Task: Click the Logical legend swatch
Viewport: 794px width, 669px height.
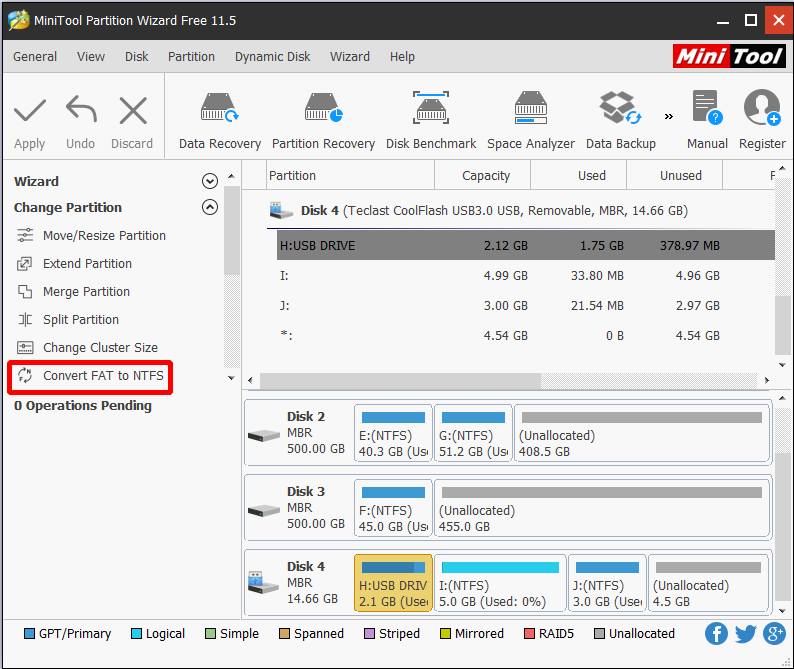Action: [136, 634]
